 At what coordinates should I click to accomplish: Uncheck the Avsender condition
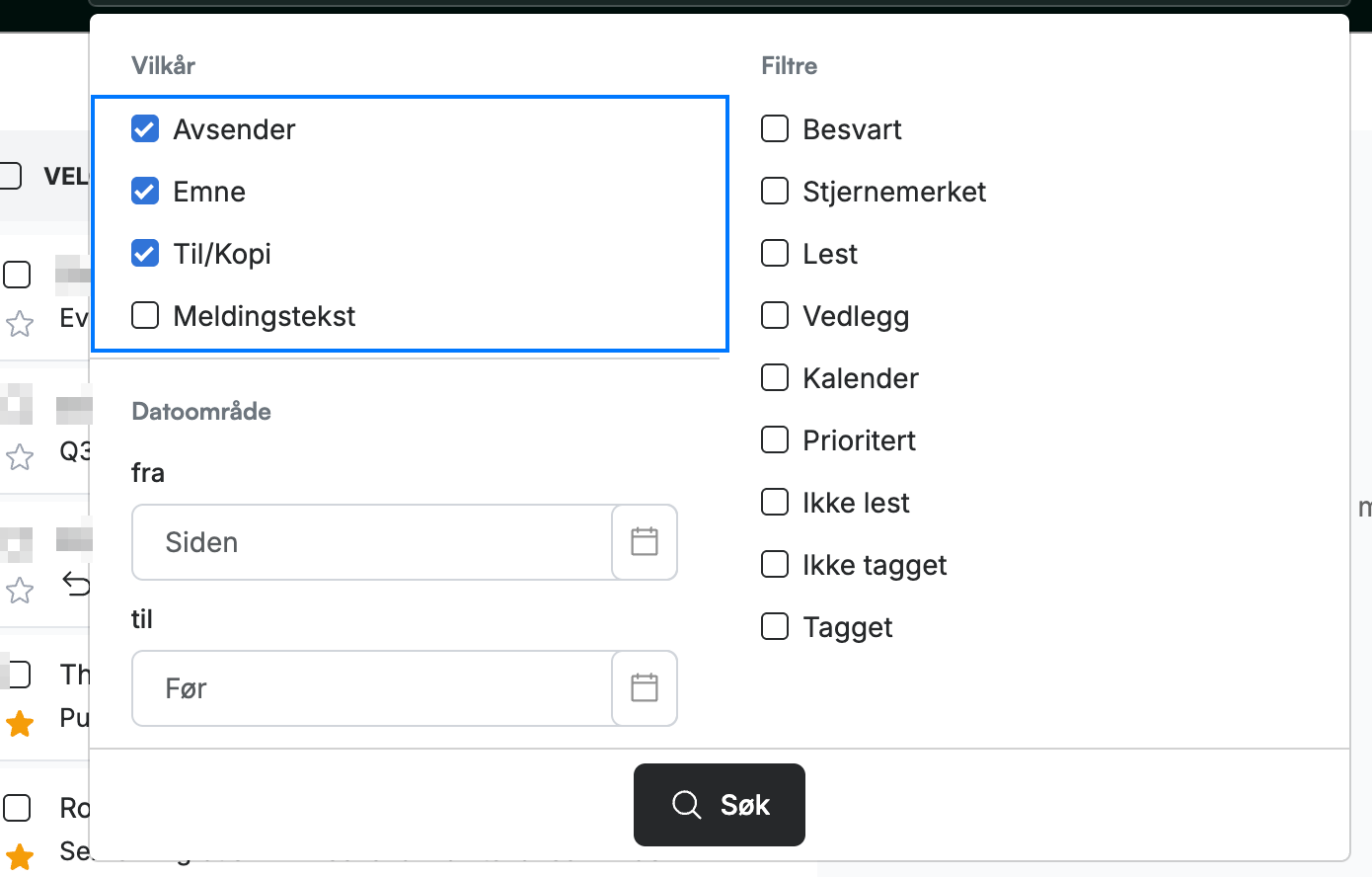(x=145, y=128)
